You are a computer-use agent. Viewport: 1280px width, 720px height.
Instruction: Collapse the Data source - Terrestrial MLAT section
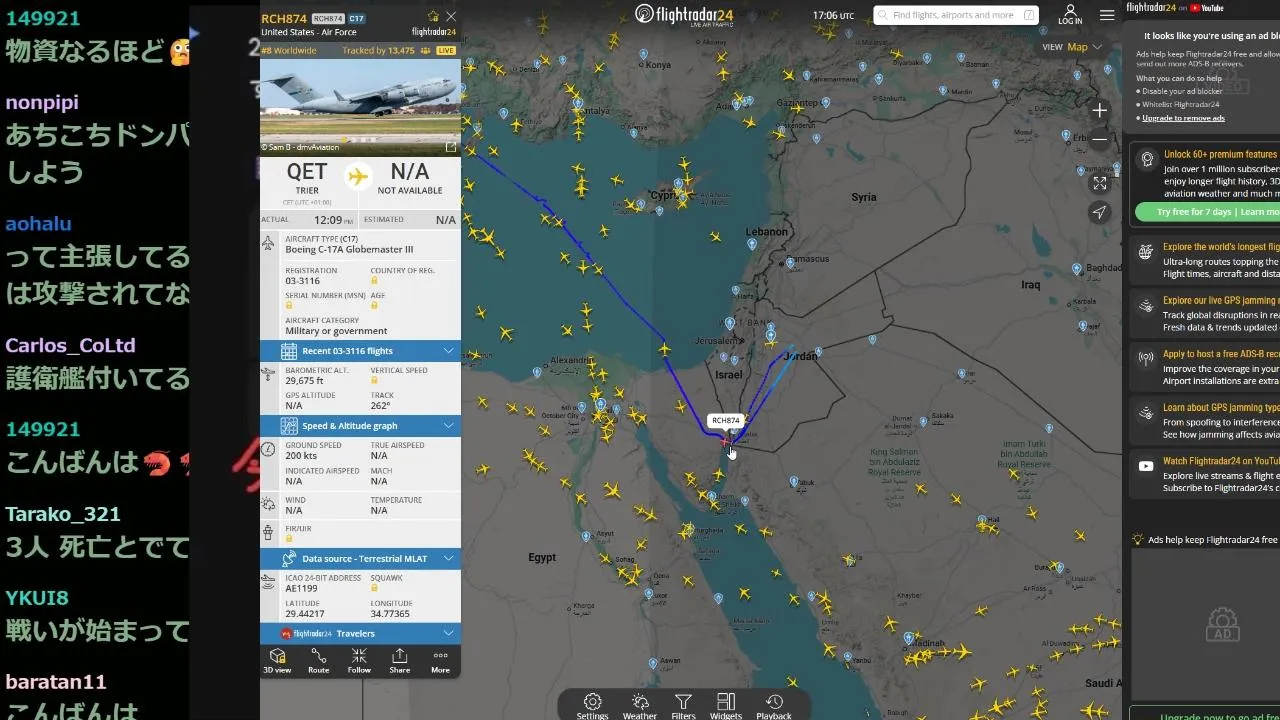pyautogui.click(x=360, y=559)
